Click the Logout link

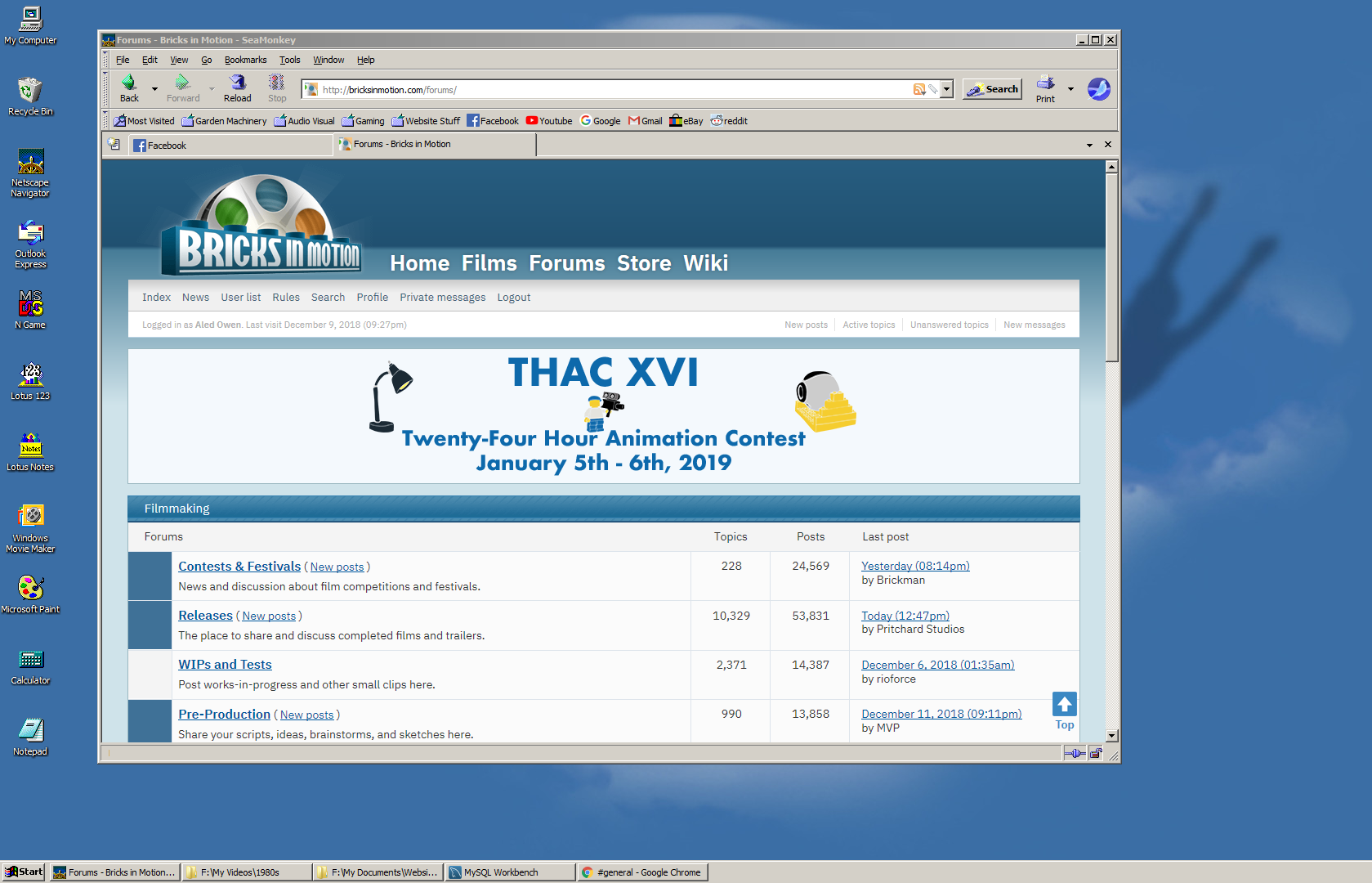tap(513, 297)
